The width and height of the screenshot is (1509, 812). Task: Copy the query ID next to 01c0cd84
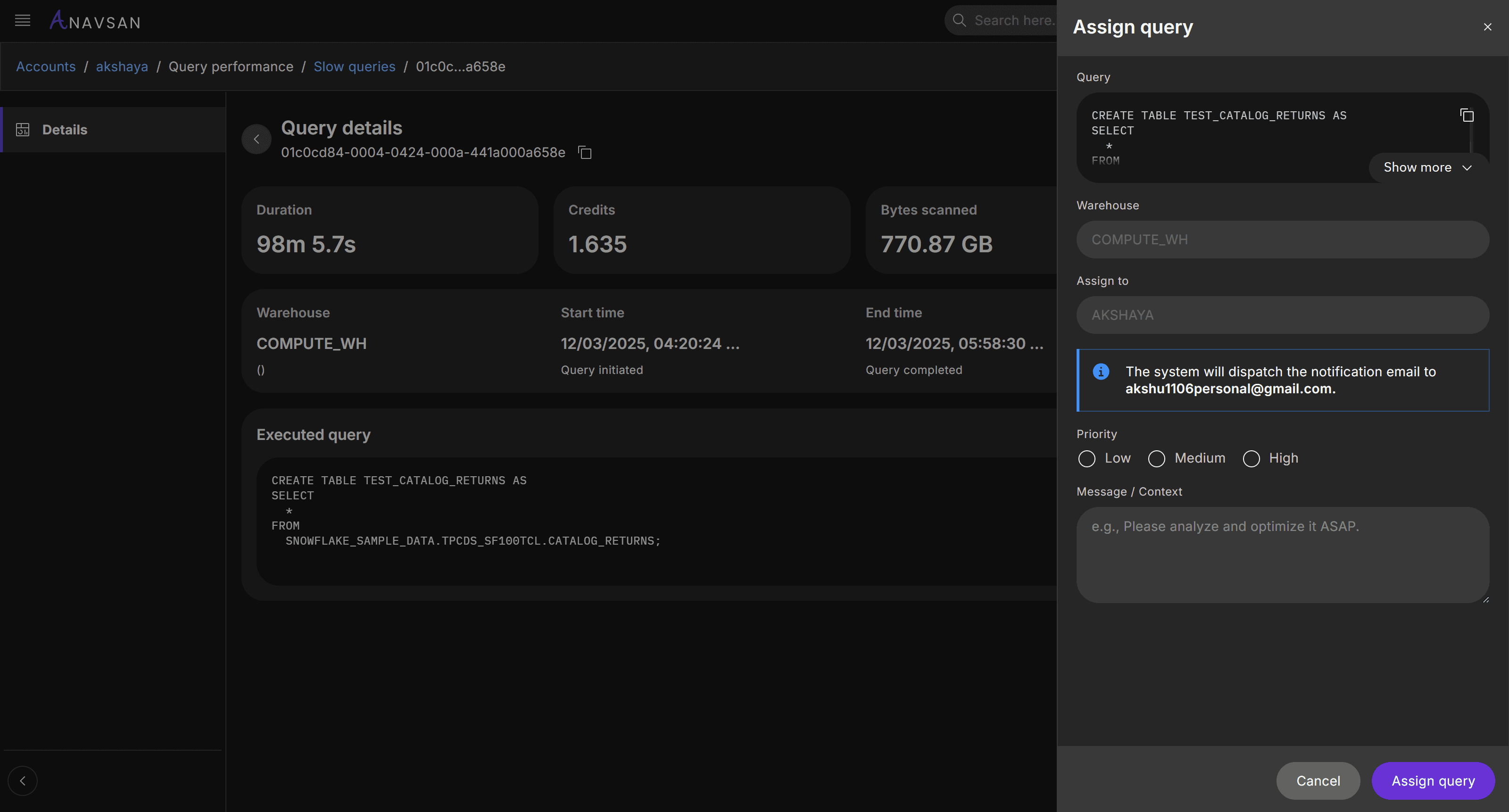585,153
